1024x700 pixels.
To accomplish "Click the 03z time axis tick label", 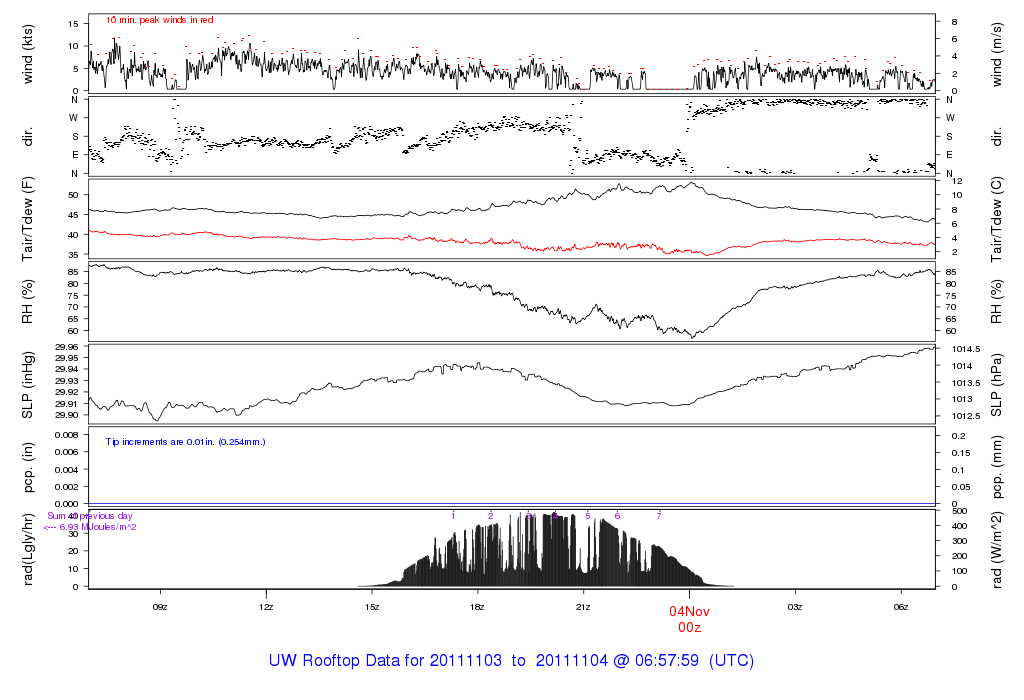I will pos(795,607).
